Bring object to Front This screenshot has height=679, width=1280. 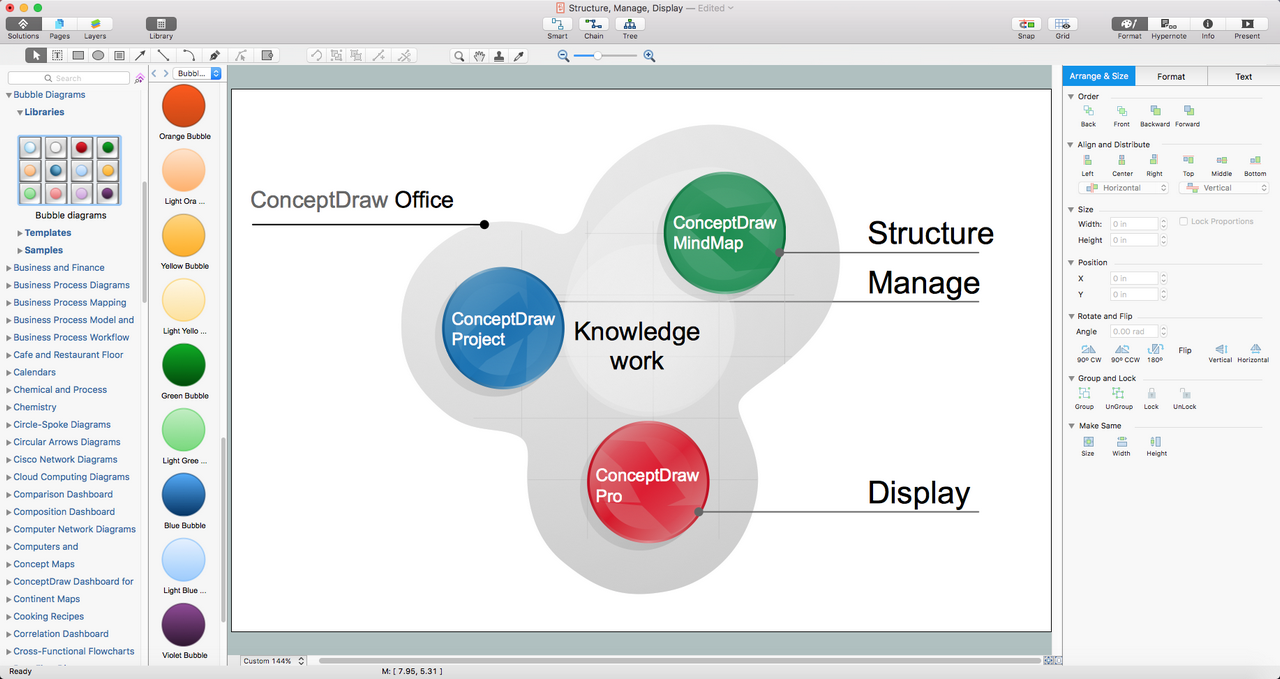click(1121, 116)
